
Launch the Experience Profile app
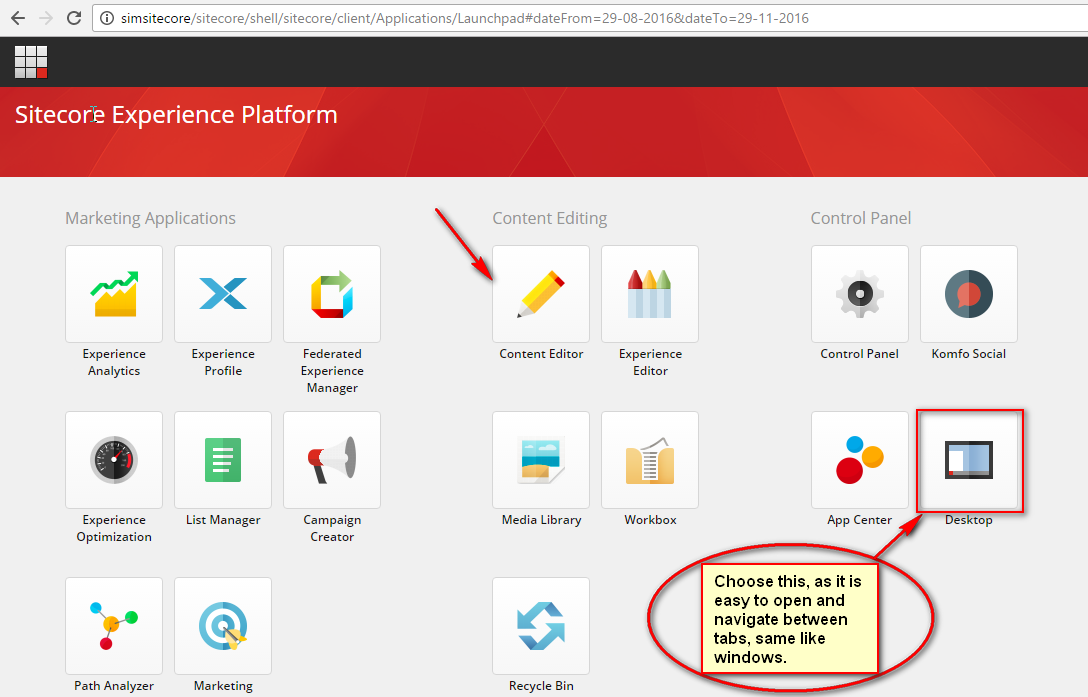pyautogui.click(x=223, y=294)
